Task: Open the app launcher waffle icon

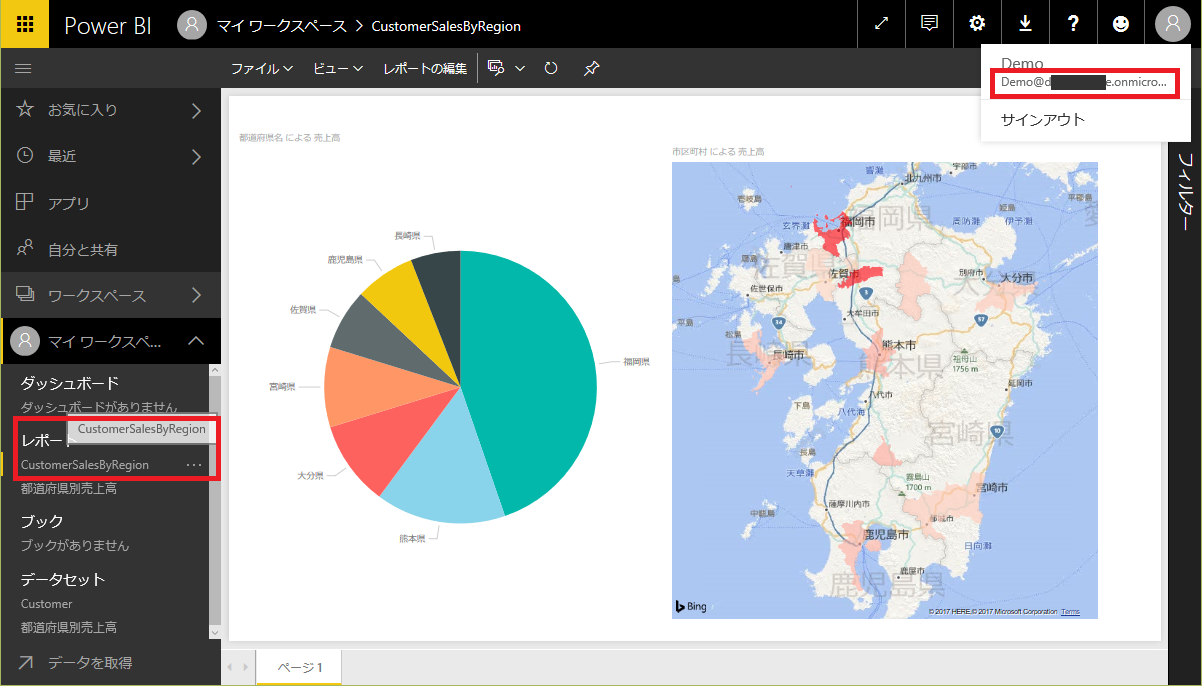Action: coord(24,24)
